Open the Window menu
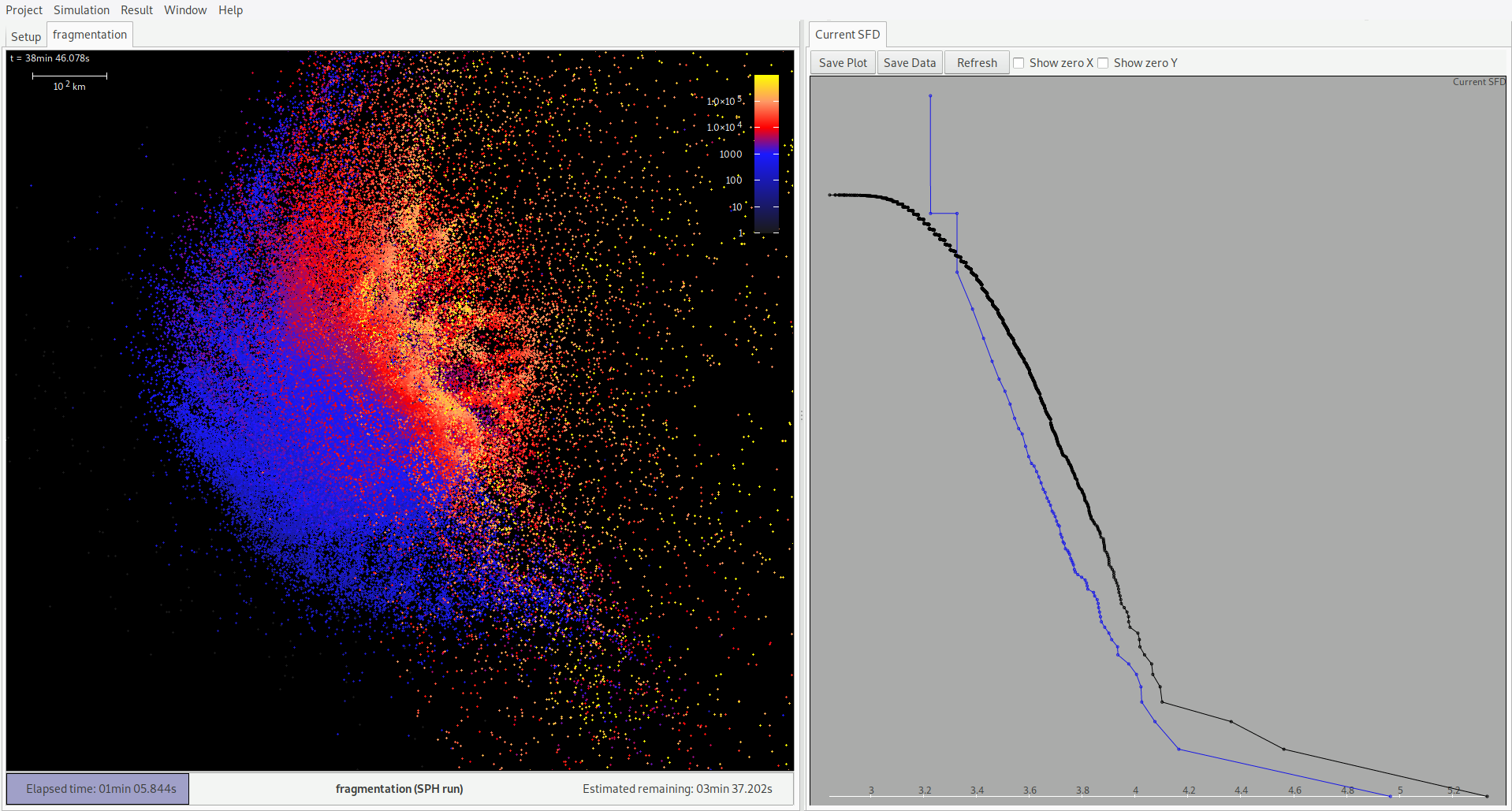Image resolution: width=1512 pixels, height=811 pixels. coord(185,10)
